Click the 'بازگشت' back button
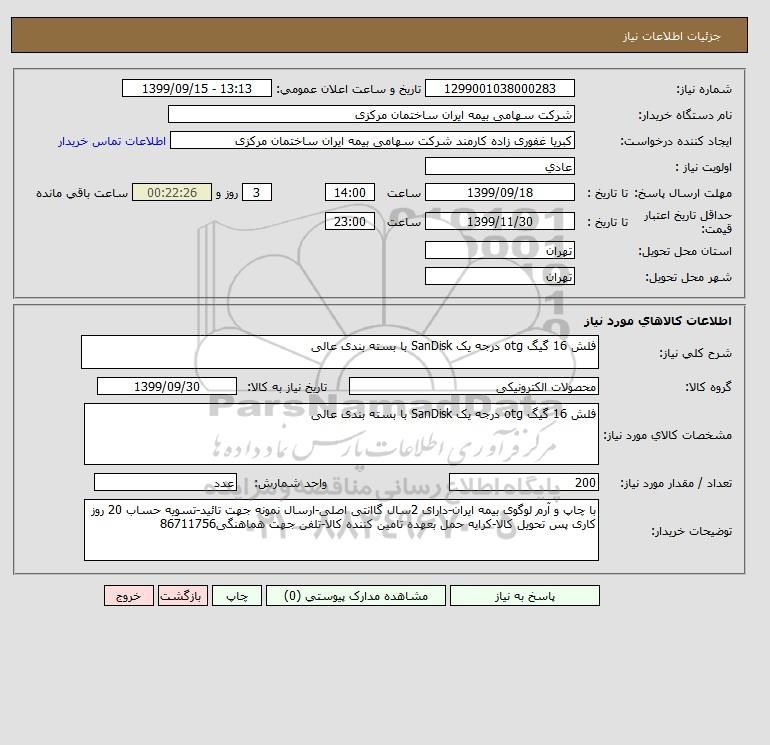This screenshot has width=770, height=745. 183,595
